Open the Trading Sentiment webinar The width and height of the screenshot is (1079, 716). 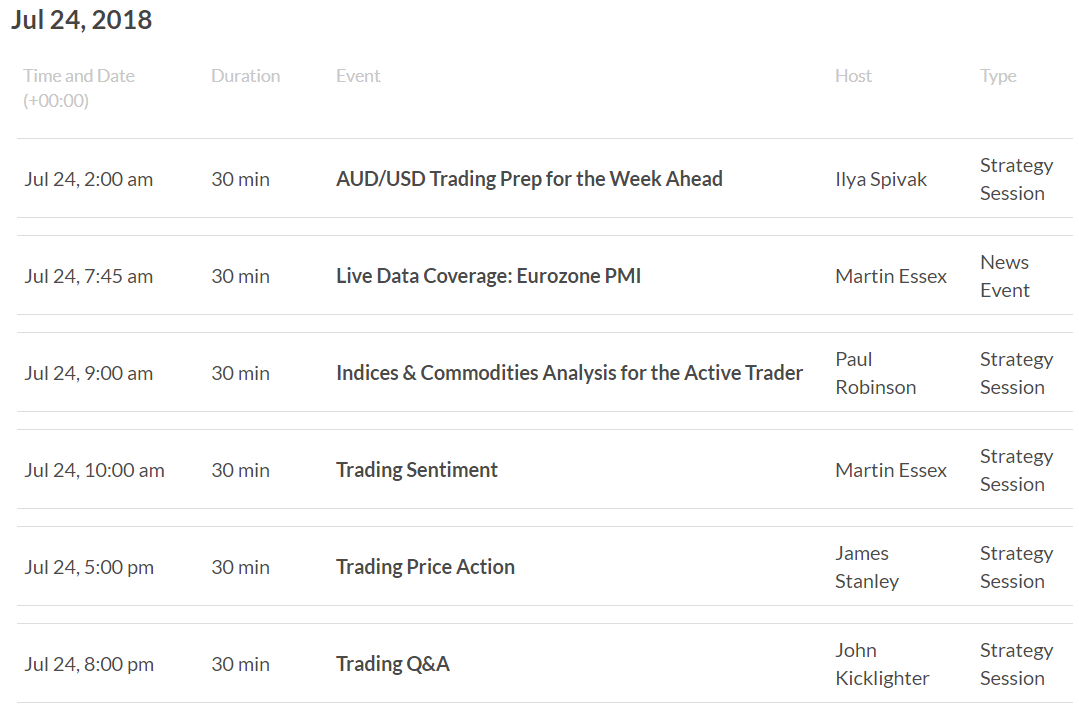click(x=416, y=470)
